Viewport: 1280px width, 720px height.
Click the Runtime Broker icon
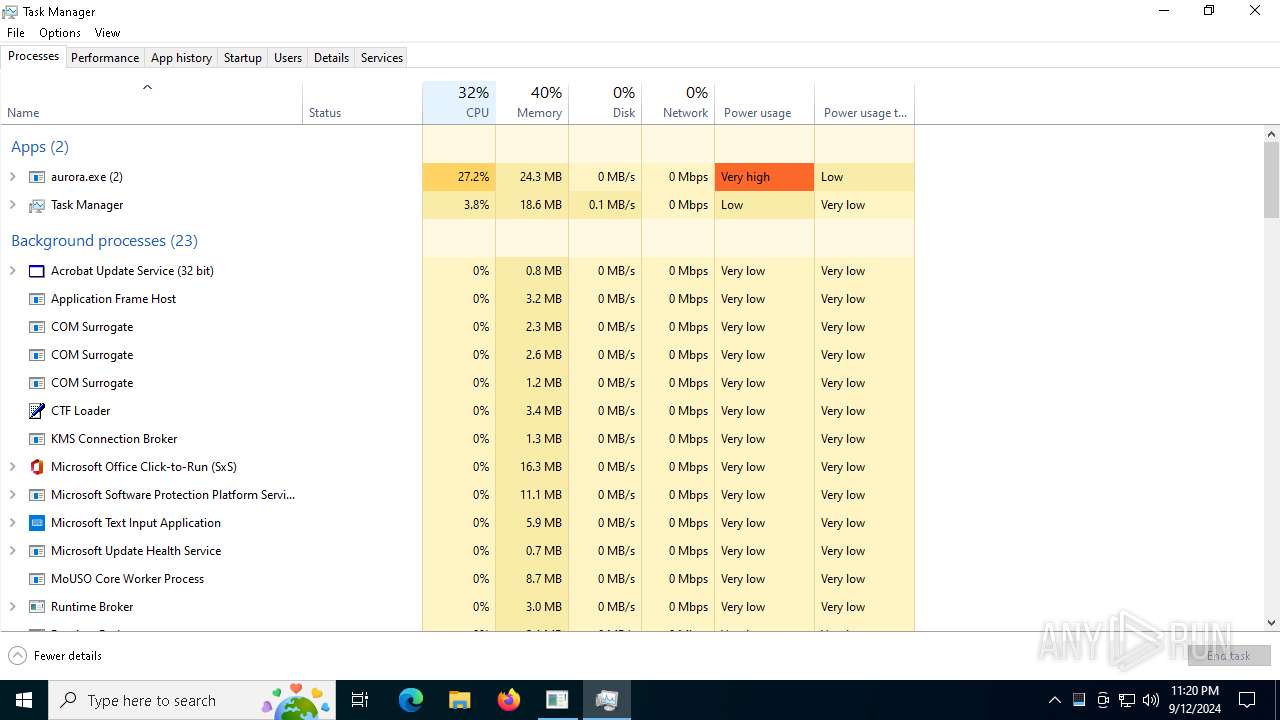coord(37,607)
